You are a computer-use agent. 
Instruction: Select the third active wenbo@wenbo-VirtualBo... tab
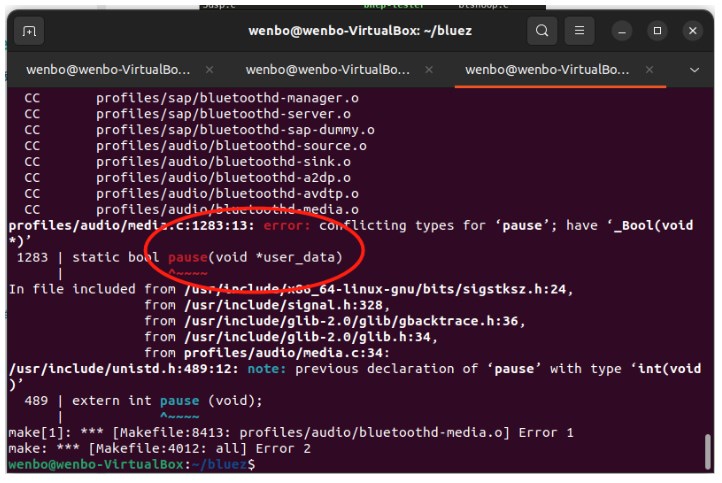(x=547, y=70)
